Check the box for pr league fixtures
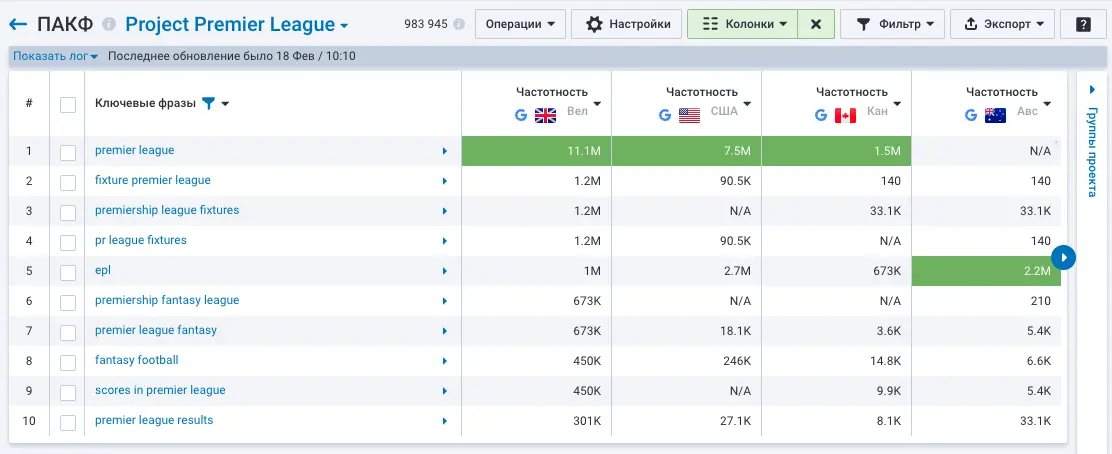Image resolution: width=1112 pixels, height=454 pixels. 68,242
